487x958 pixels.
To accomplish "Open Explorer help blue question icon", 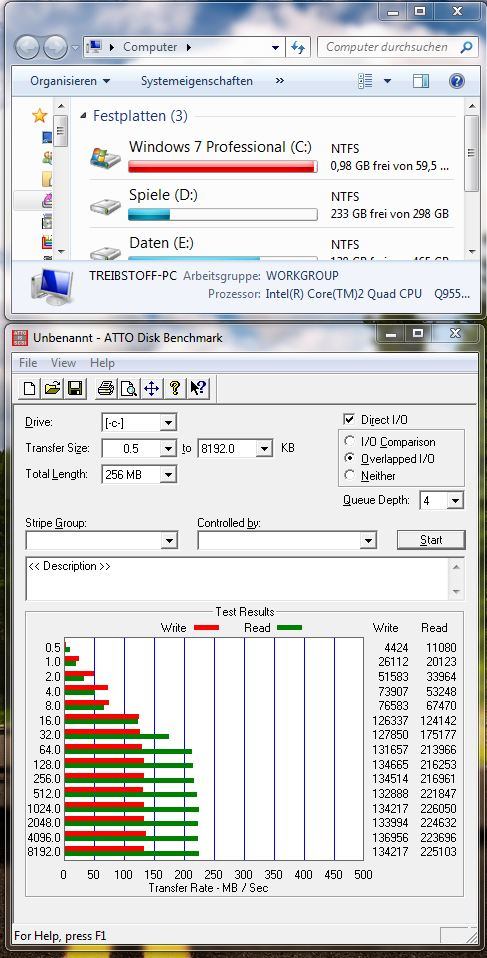I will point(456,81).
